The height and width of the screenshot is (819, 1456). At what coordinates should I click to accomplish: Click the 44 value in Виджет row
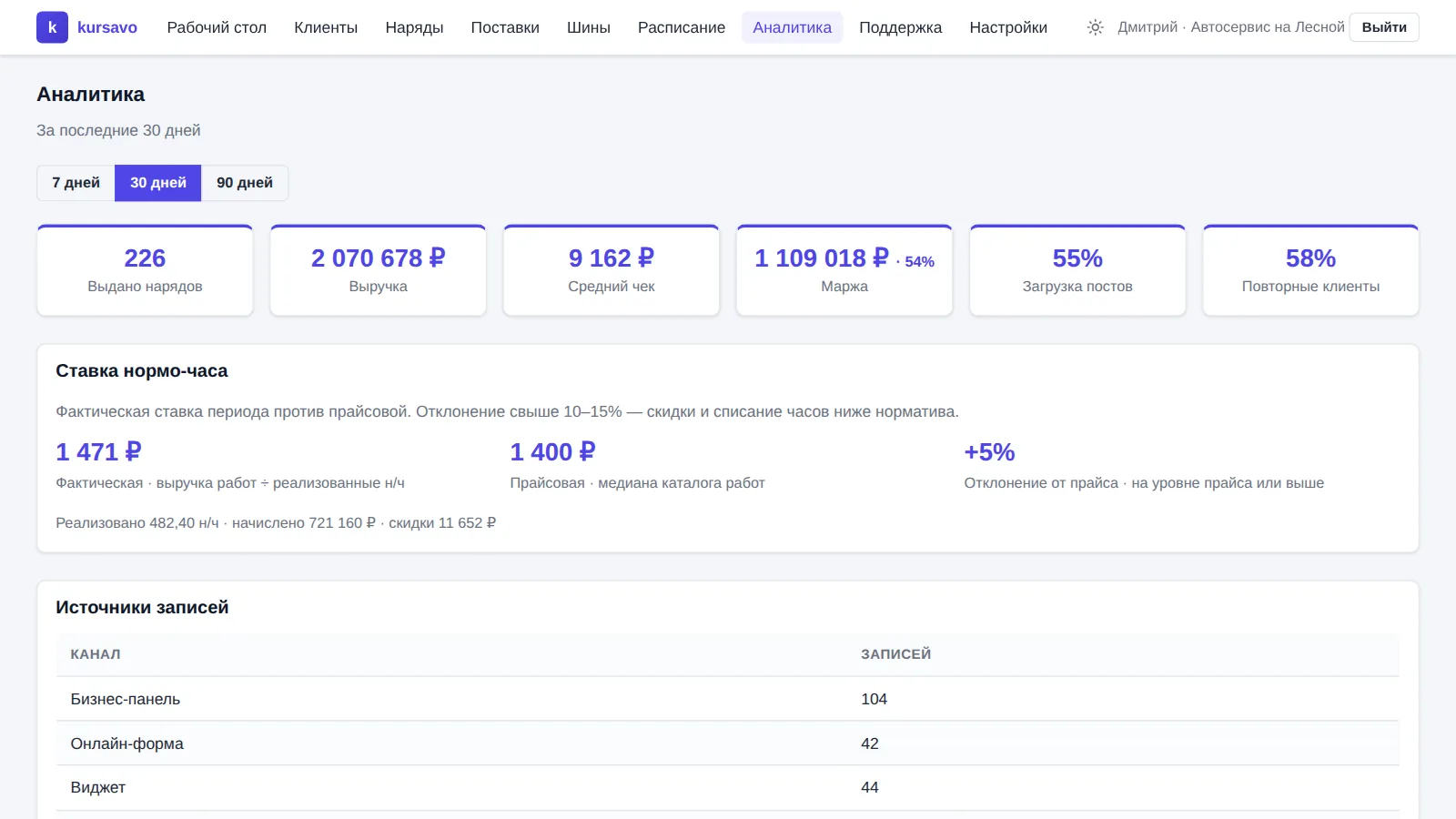[x=870, y=788]
